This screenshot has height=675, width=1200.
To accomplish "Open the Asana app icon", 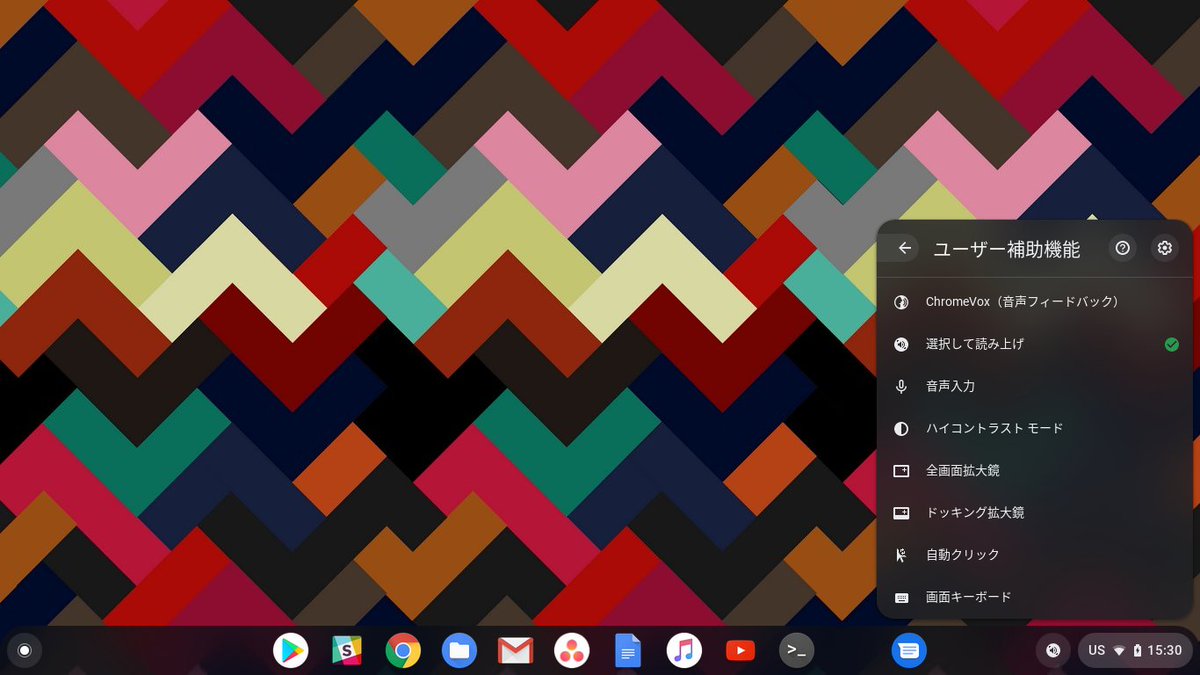I will [x=571, y=651].
